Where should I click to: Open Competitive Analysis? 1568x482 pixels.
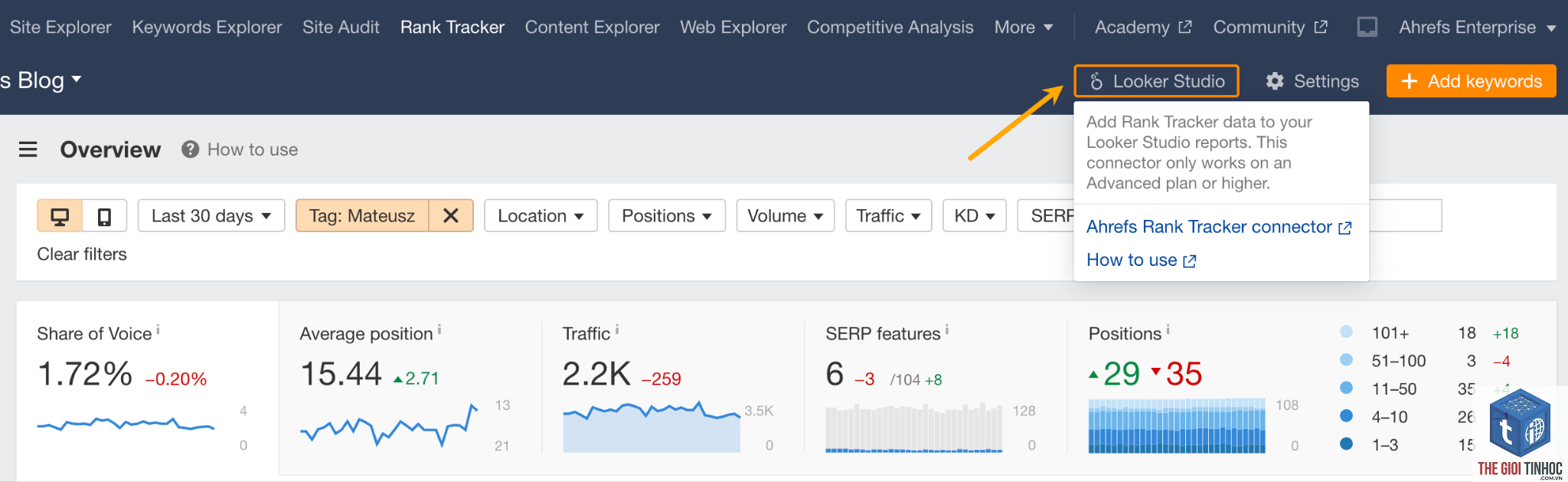[x=890, y=27]
